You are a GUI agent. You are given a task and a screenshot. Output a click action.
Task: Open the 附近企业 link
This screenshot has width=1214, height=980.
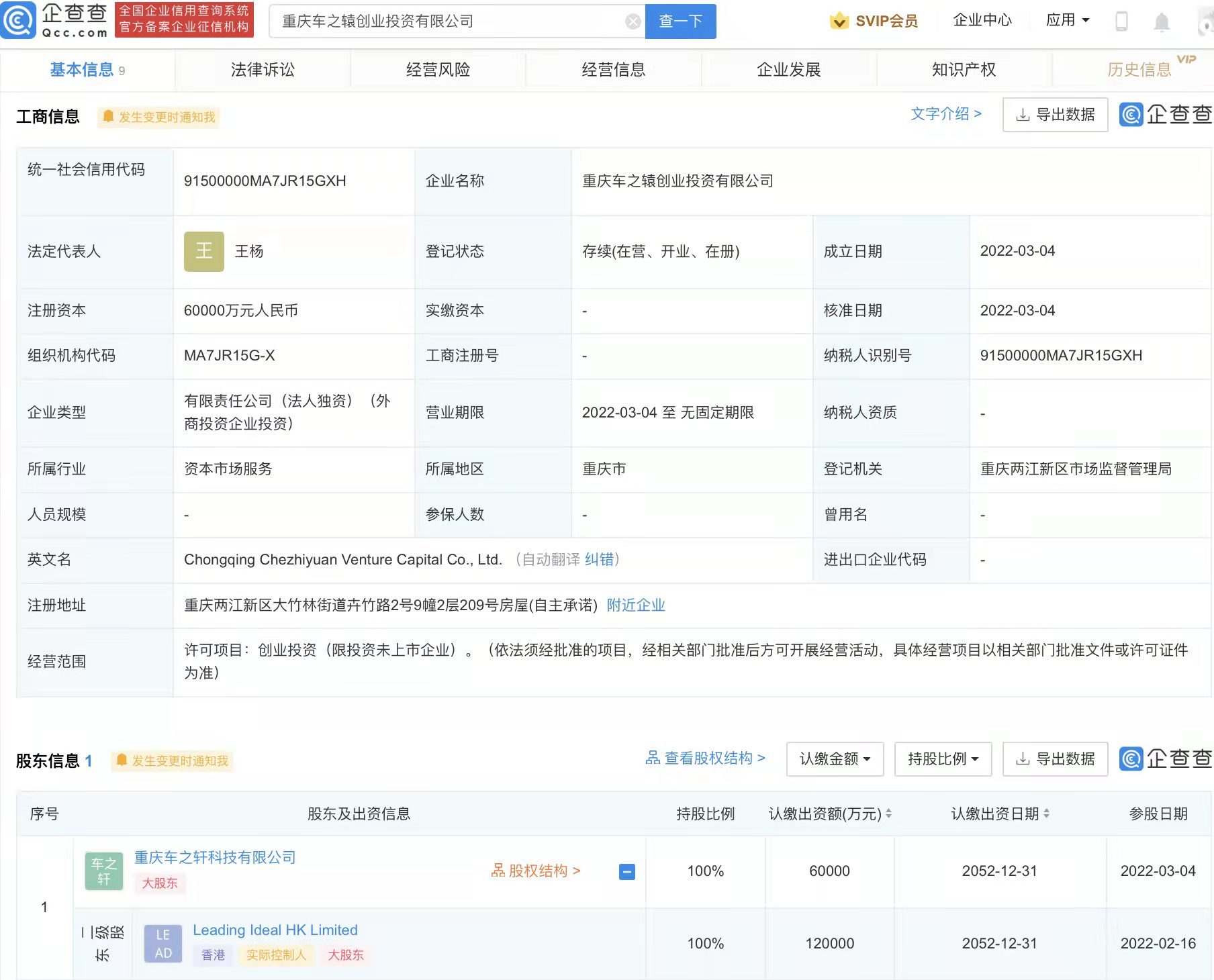tap(635, 605)
